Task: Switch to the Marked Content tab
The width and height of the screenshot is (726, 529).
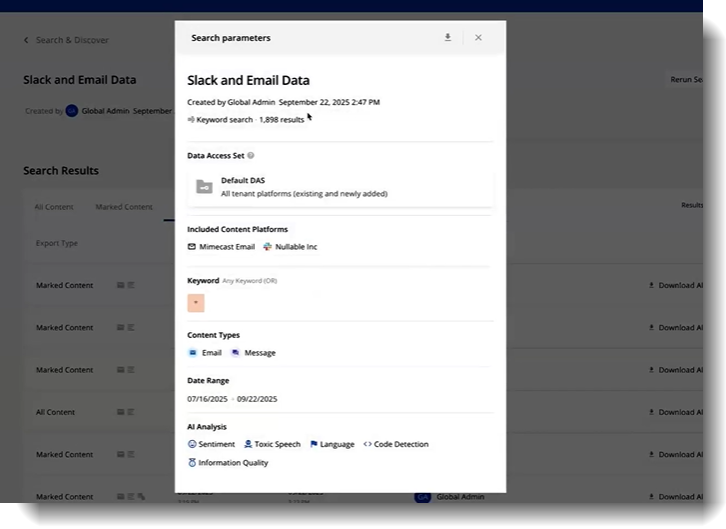Action: tap(124, 207)
